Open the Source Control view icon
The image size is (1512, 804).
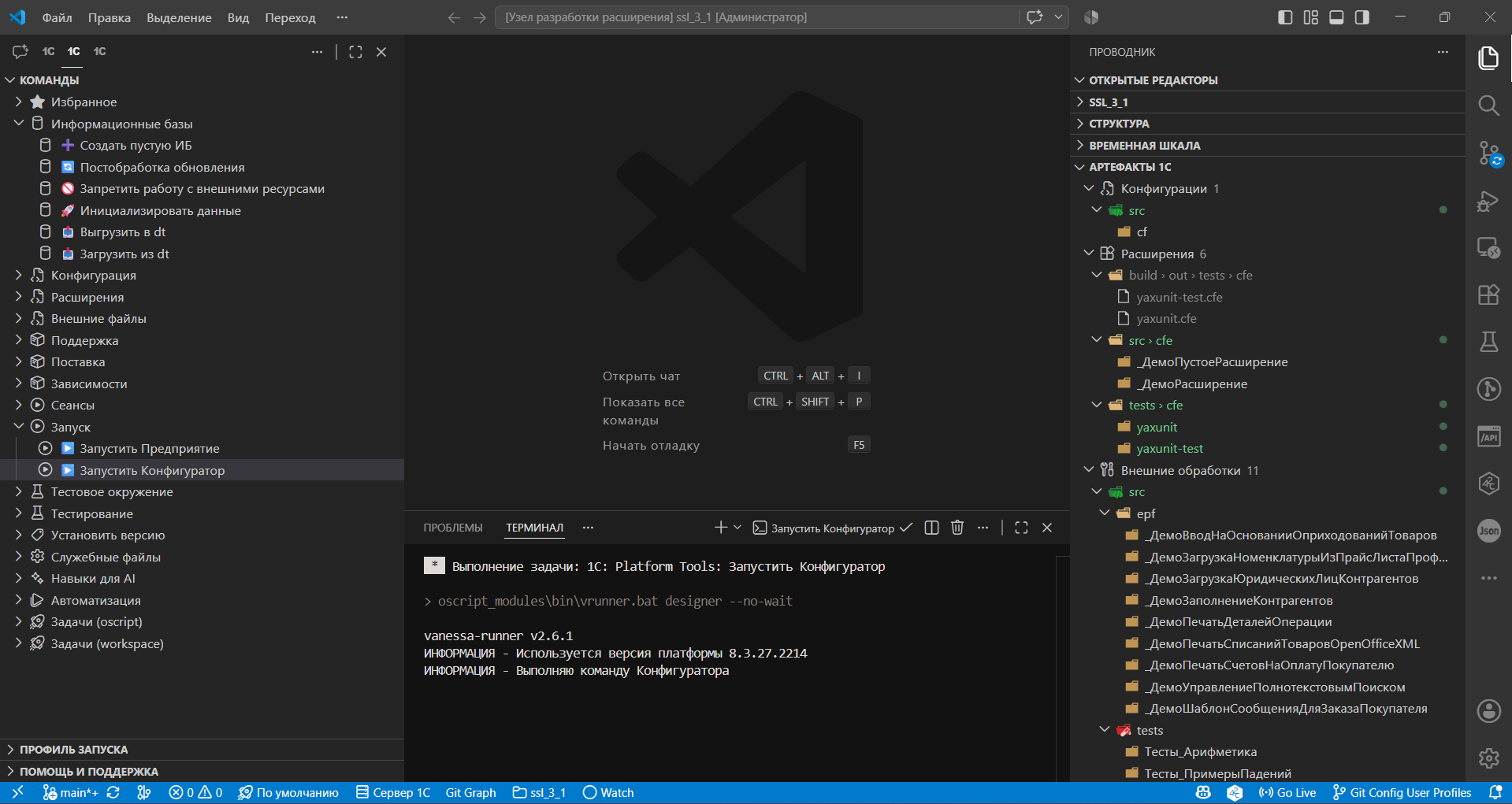[1488, 153]
